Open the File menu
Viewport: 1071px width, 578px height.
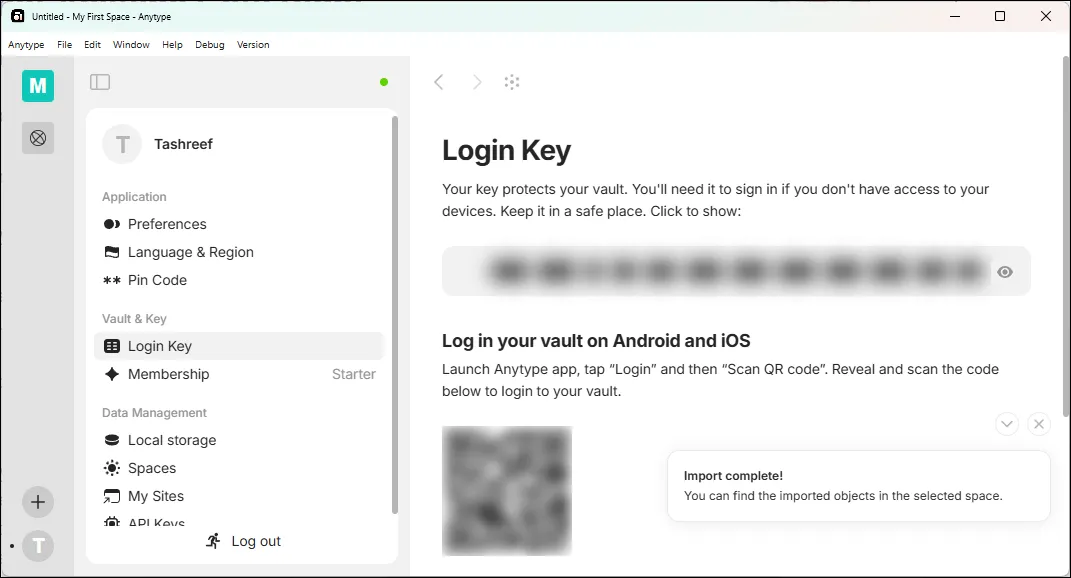(64, 44)
